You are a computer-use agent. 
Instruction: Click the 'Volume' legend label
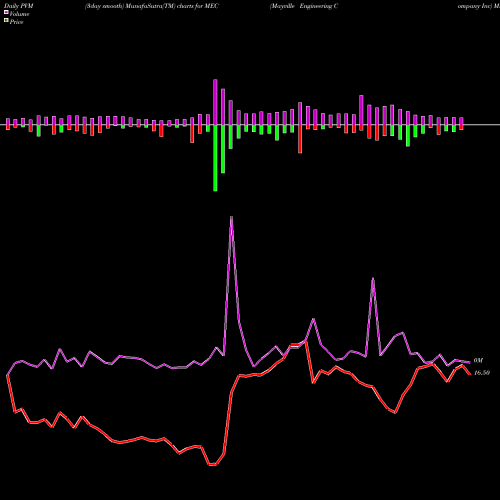[x=19, y=14]
